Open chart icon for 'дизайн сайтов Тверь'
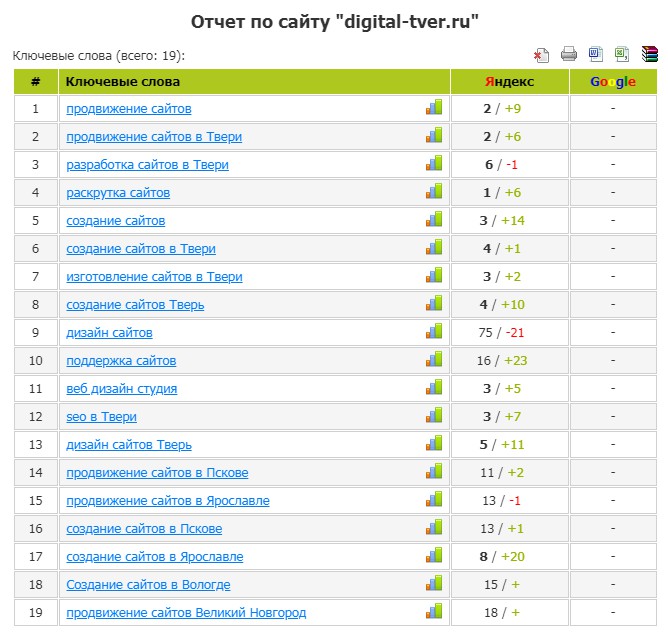Image resolution: width=668 pixels, height=636 pixels. coord(434,443)
